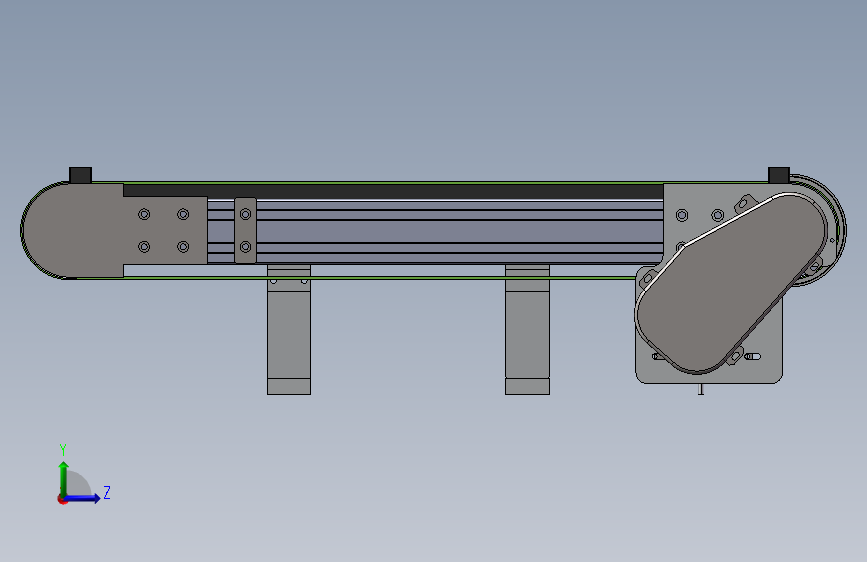The height and width of the screenshot is (562, 867).
Task: Select the foot block of the left leg
Action: click(289, 387)
